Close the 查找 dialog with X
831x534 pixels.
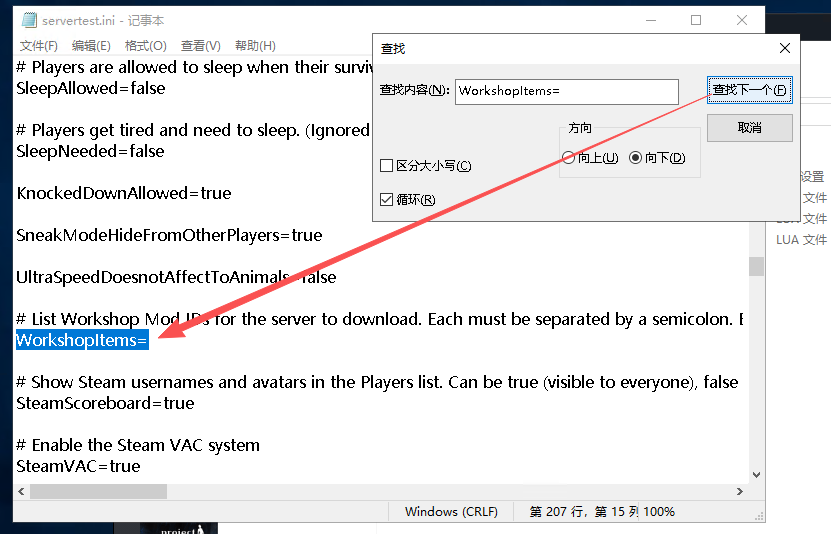(784, 49)
